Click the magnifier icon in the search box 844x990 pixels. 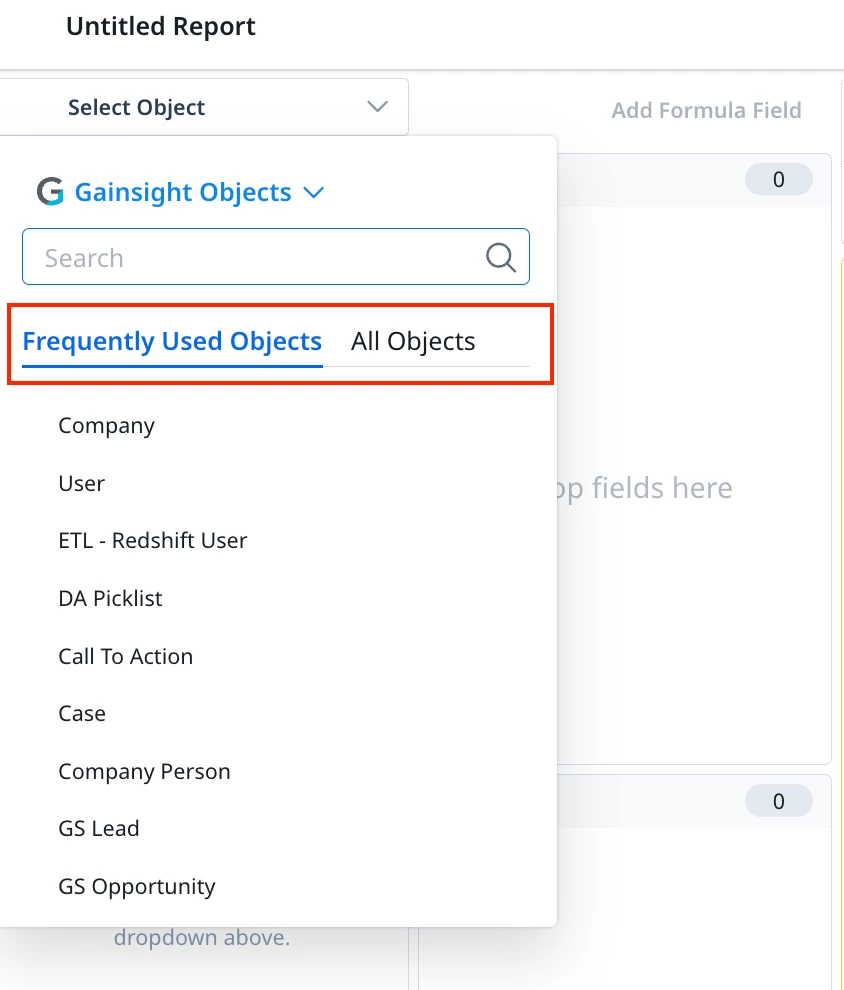501,257
